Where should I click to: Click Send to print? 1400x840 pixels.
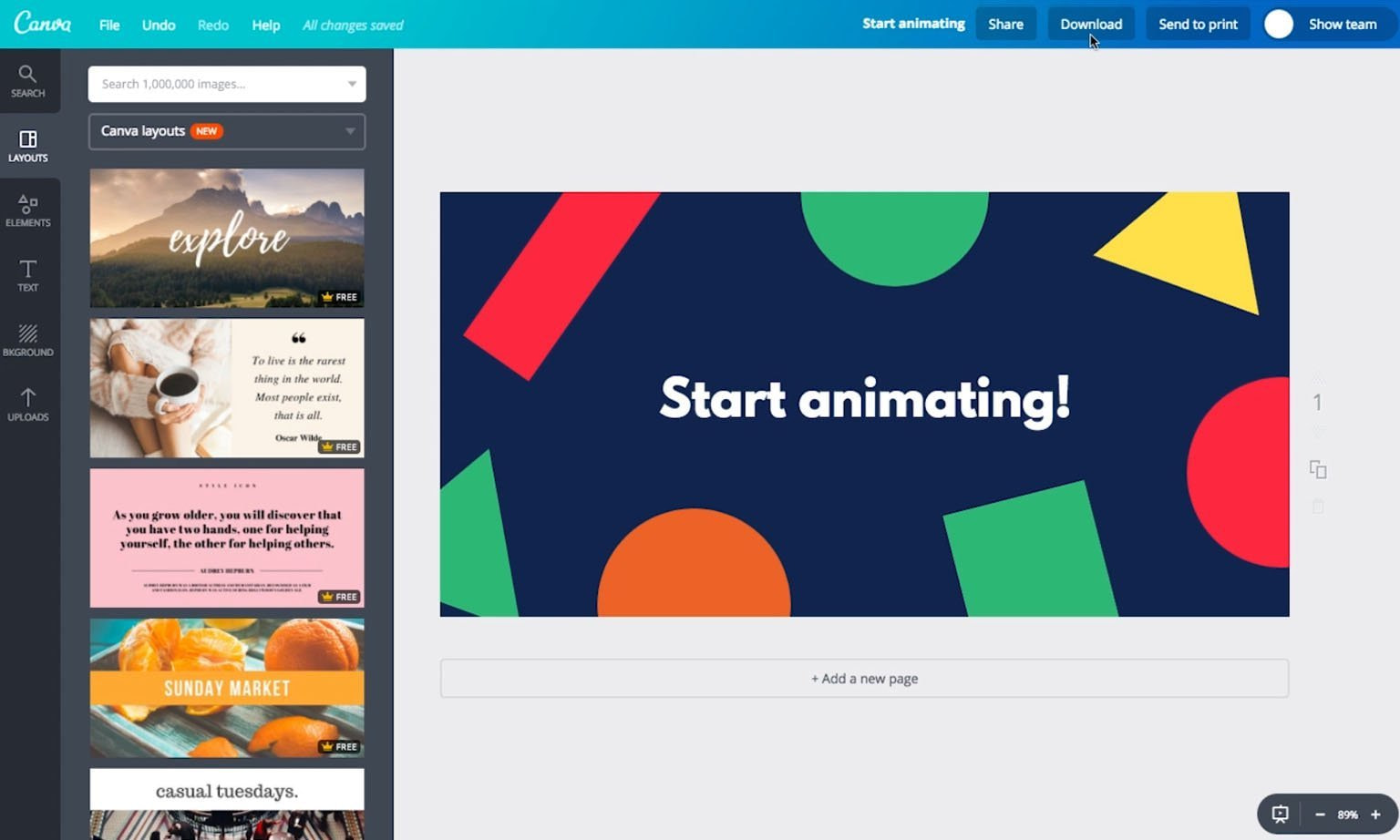pos(1197,24)
